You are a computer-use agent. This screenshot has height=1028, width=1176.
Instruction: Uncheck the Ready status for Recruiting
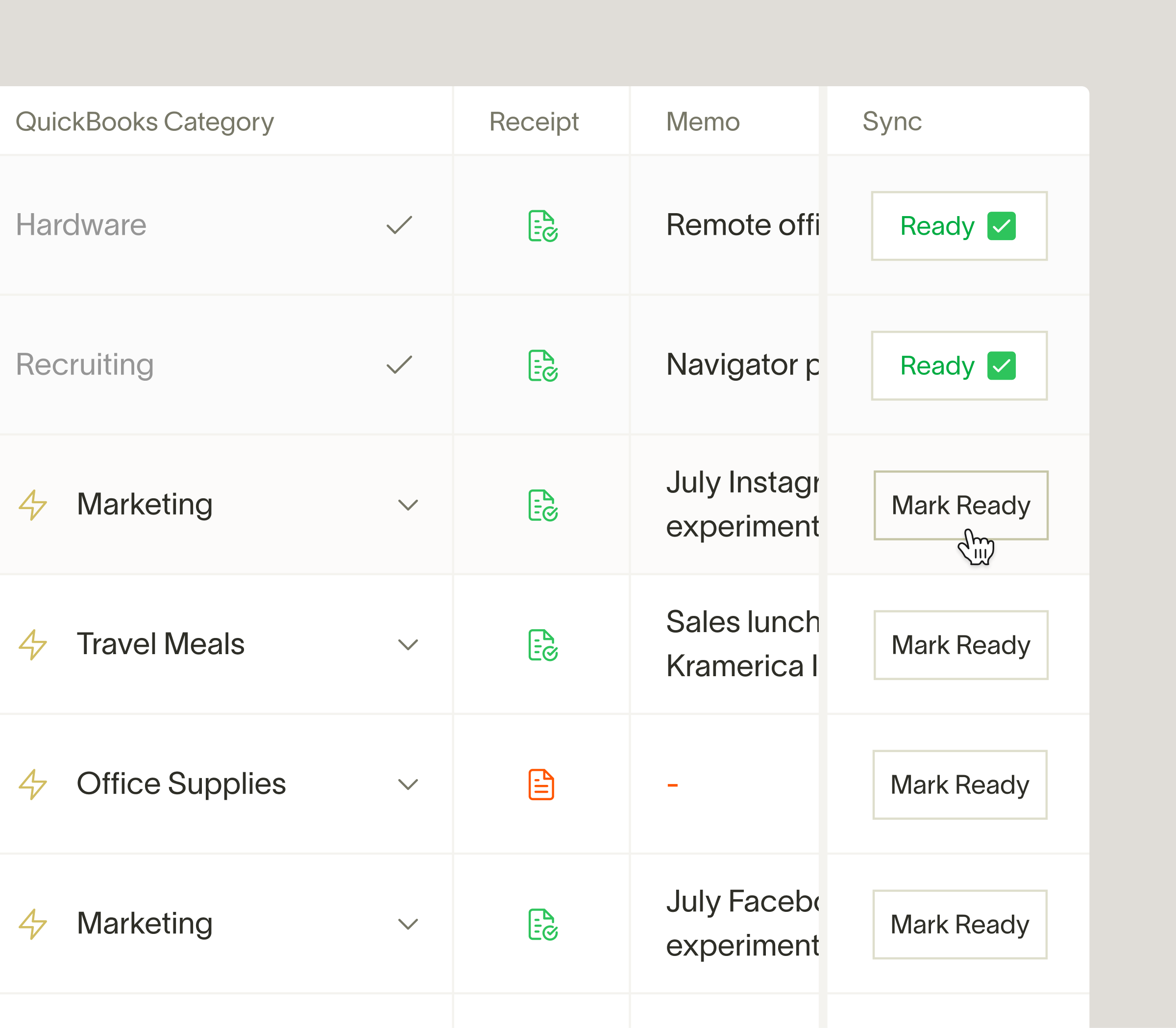coord(1001,366)
